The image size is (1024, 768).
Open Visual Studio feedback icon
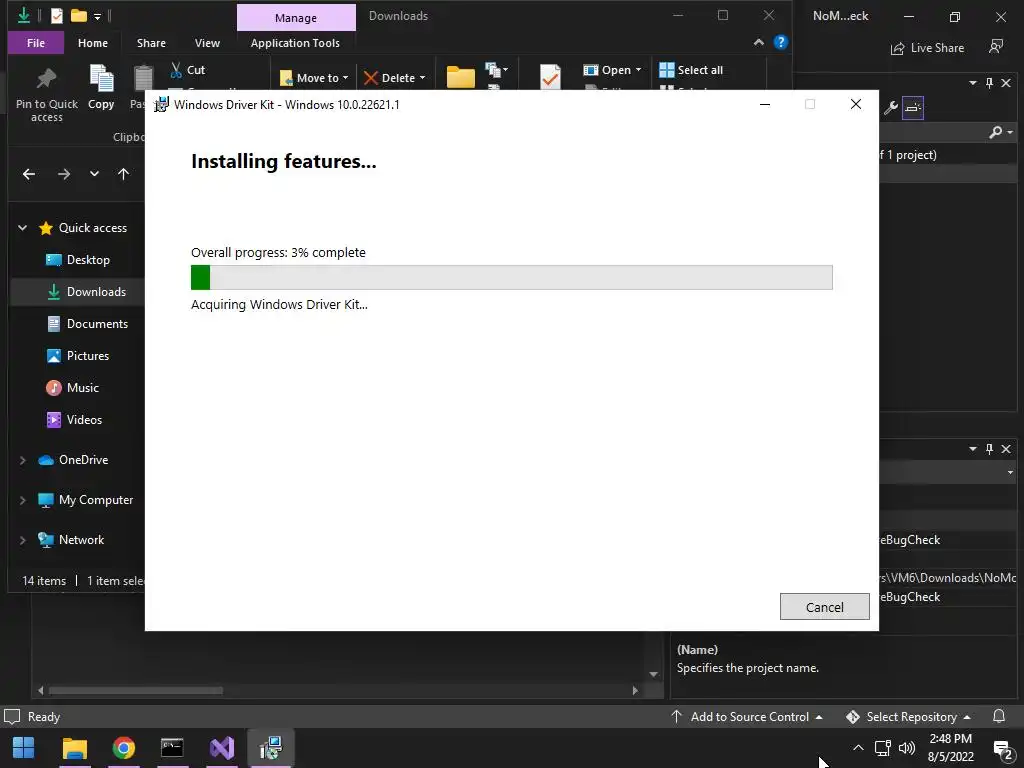click(996, 47)
